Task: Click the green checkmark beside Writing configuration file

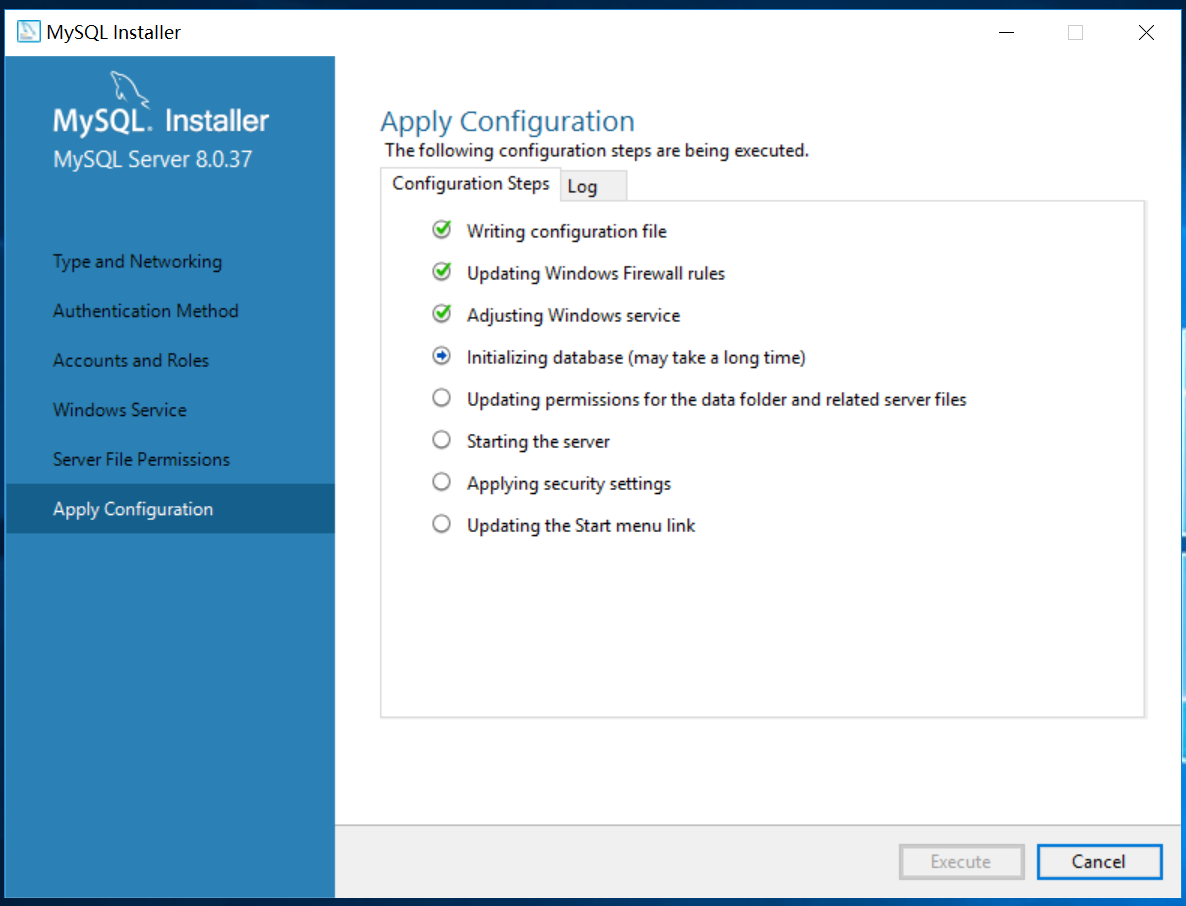Action: 442,229
